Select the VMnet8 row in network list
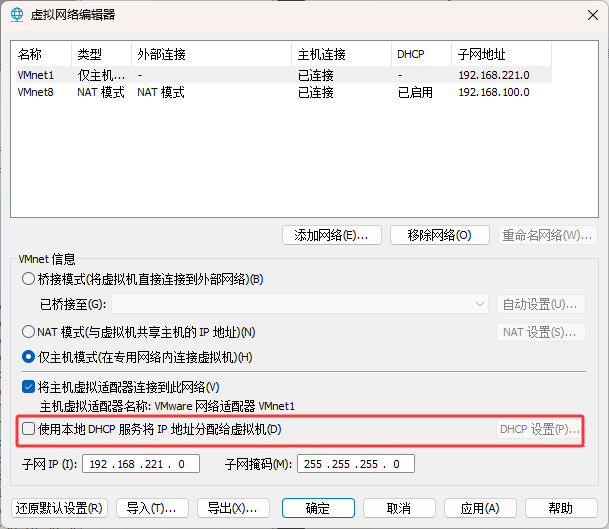This screenshot has height=529, width=609. [x=284, y=92]
